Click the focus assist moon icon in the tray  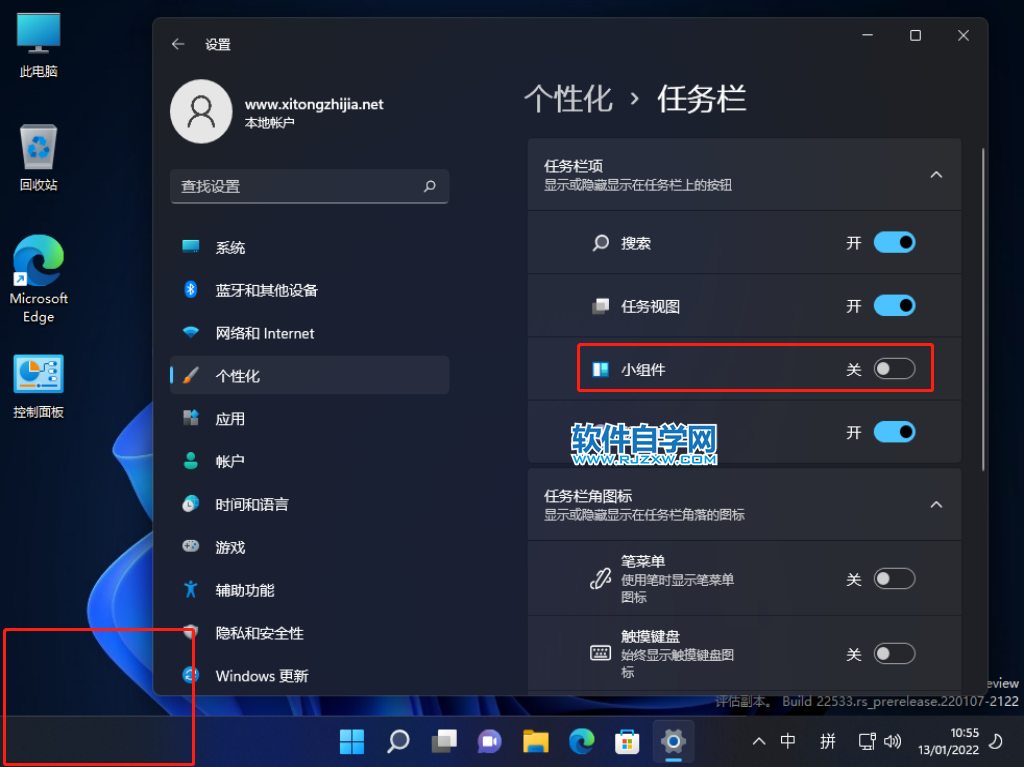[x=997, y=742]
